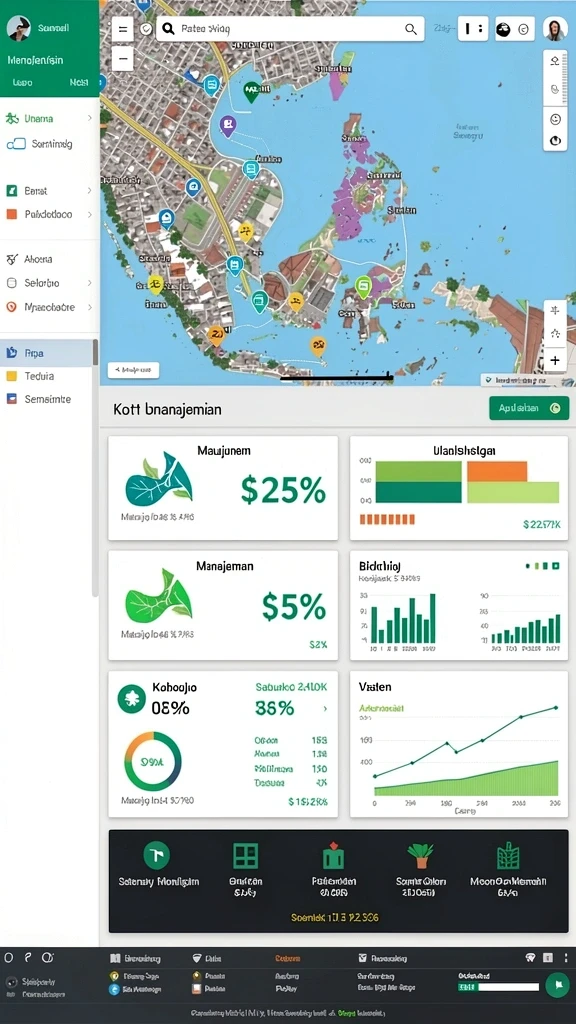Viewport: 576px width, 1024px height.
Task: Click the smiley face icon in the map toolbar
Action: (555, 119)
